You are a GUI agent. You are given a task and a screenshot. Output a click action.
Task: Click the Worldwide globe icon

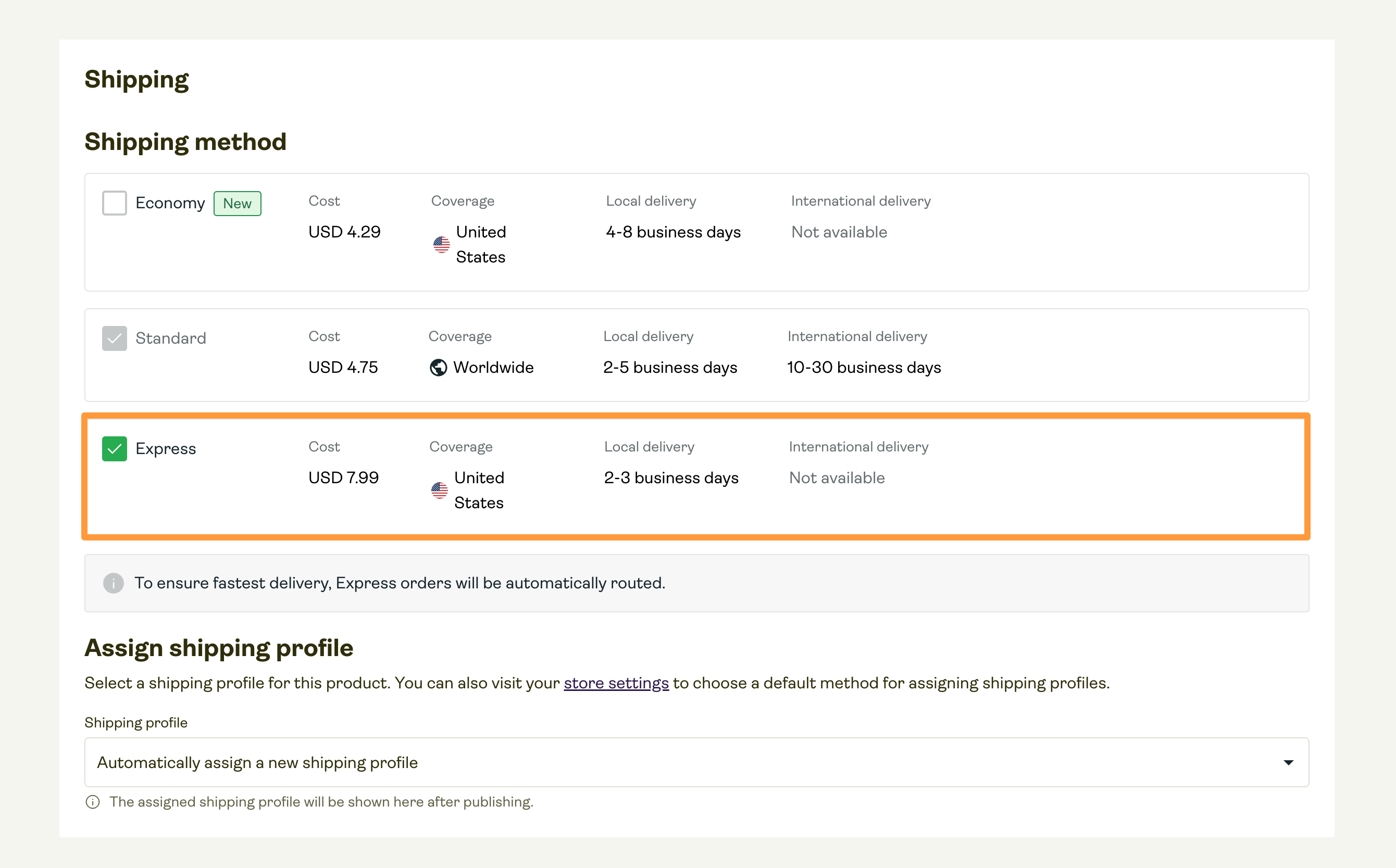pyautogui.click(x=438, y=368)
